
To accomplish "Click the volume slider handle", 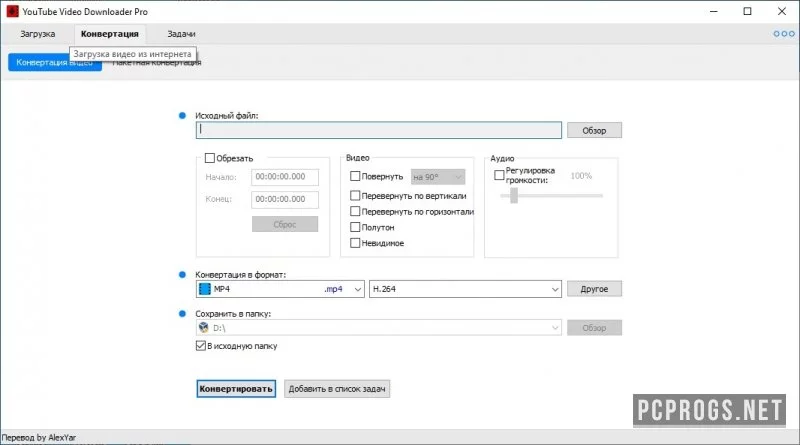I will 514,195.
